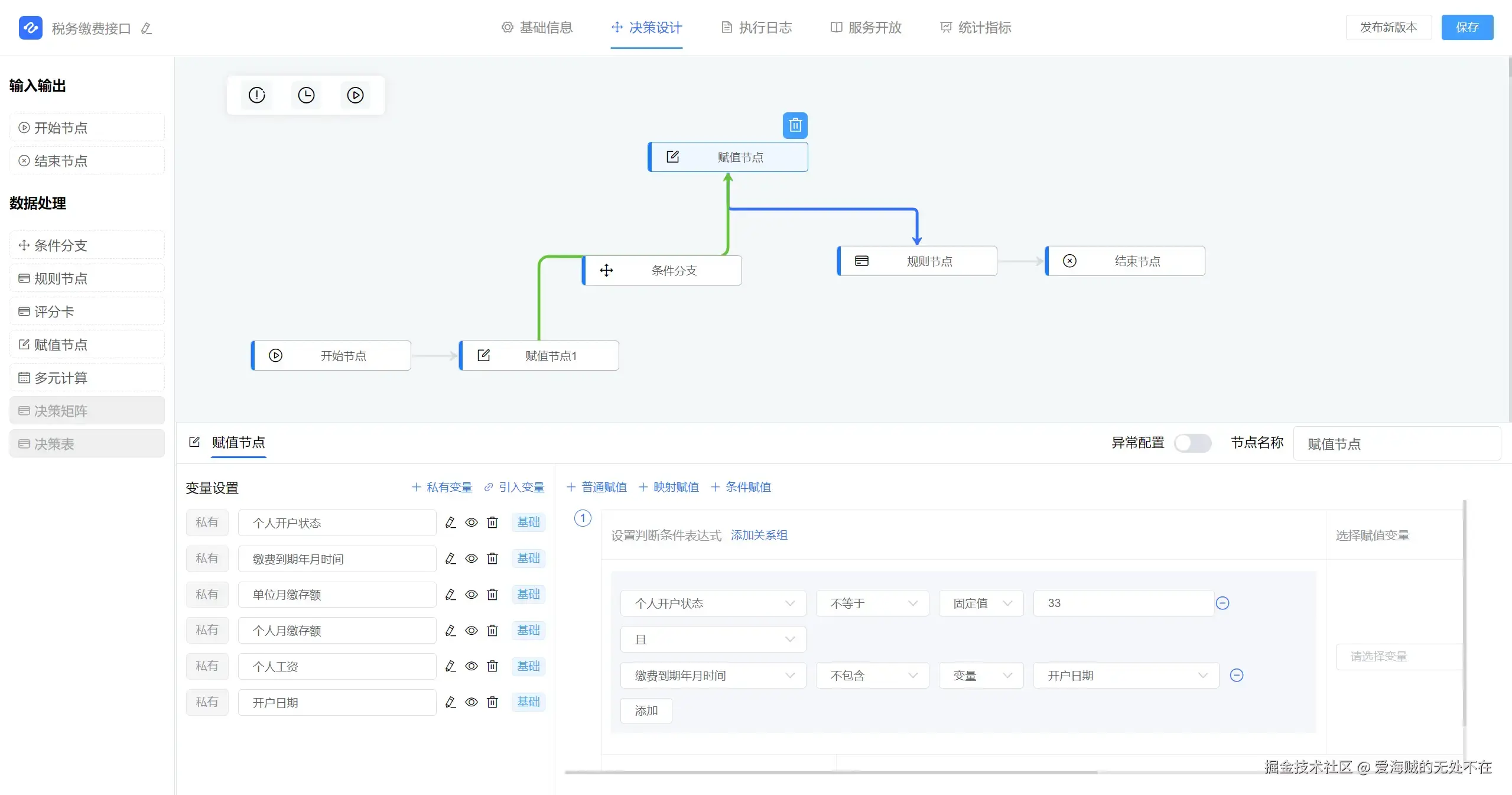The height and width of the screenshot is (795, 1512).
Task: Click the play icon in canvas toolbar
Action: pos(355,95)
